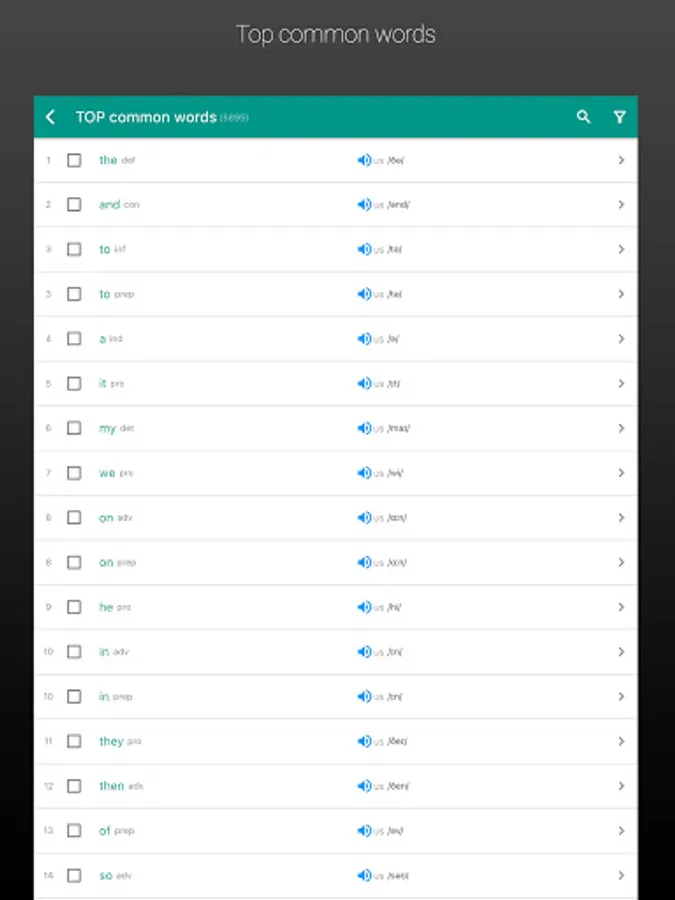The width and height of the screenshot is (675, 900).
Task: Play audio for 'to' inf
Action: pyautogui.click(x=364, y=249)
